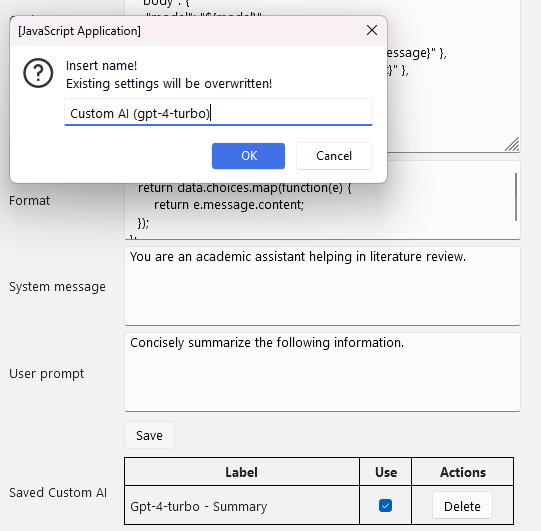
Task: Close the JavaScript Application dialog
Action: click(x=372, y=30)
